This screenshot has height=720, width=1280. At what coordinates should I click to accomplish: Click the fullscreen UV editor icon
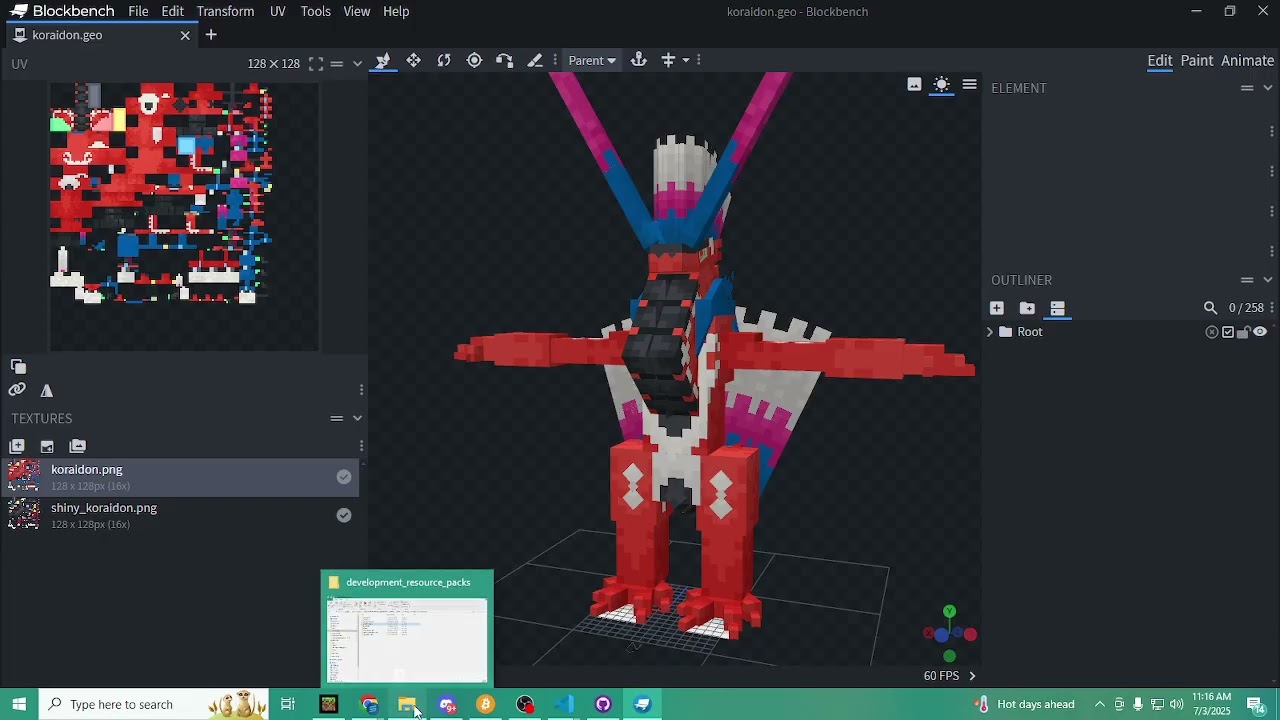(x=316, y=64)
